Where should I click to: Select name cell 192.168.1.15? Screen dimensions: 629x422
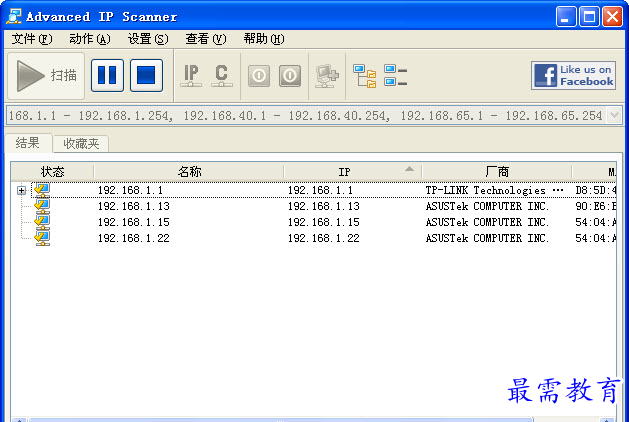pyautogui.click(x=134, y=222)
